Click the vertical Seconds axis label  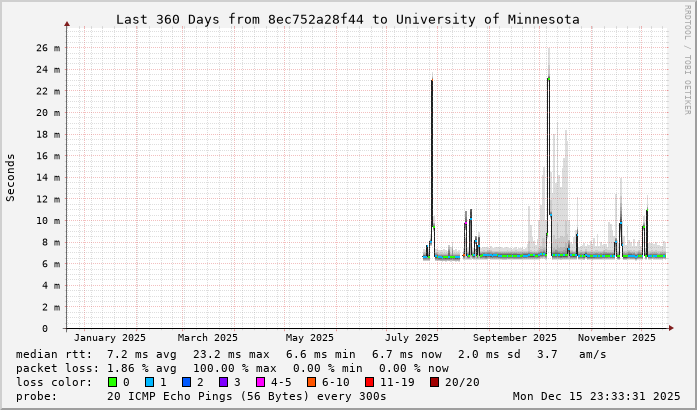11,177
